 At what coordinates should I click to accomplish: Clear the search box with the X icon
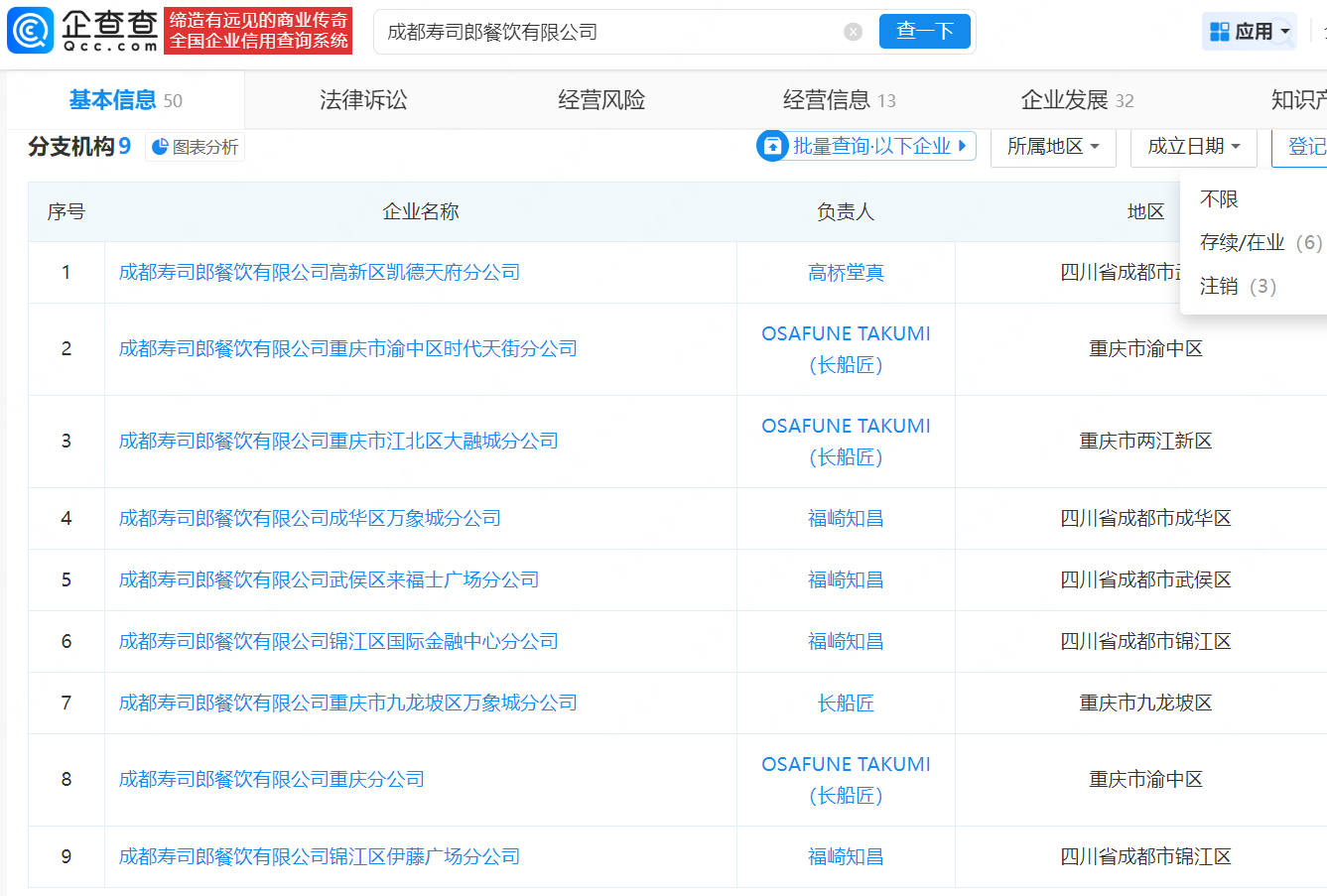(x=853, y=31)
